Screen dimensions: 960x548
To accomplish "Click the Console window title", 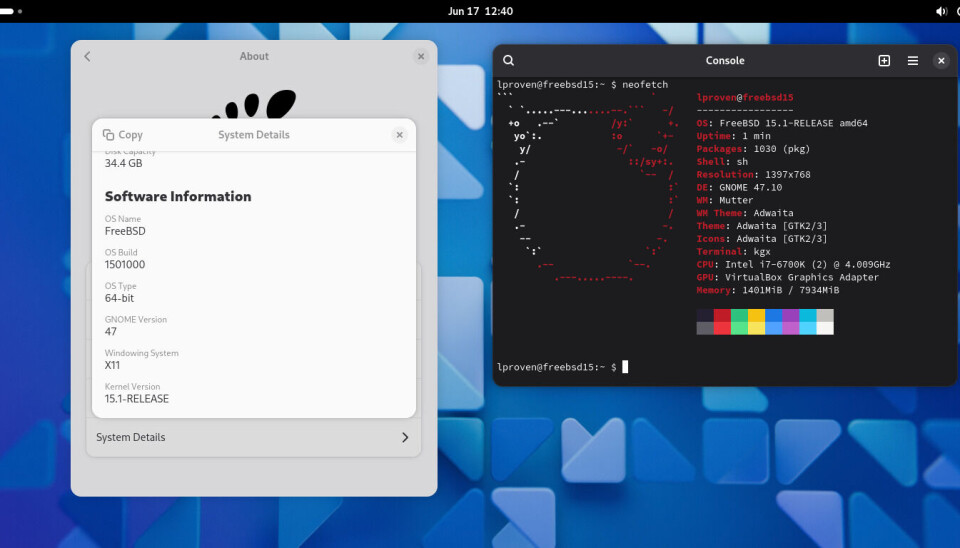I will click(725, 61).
